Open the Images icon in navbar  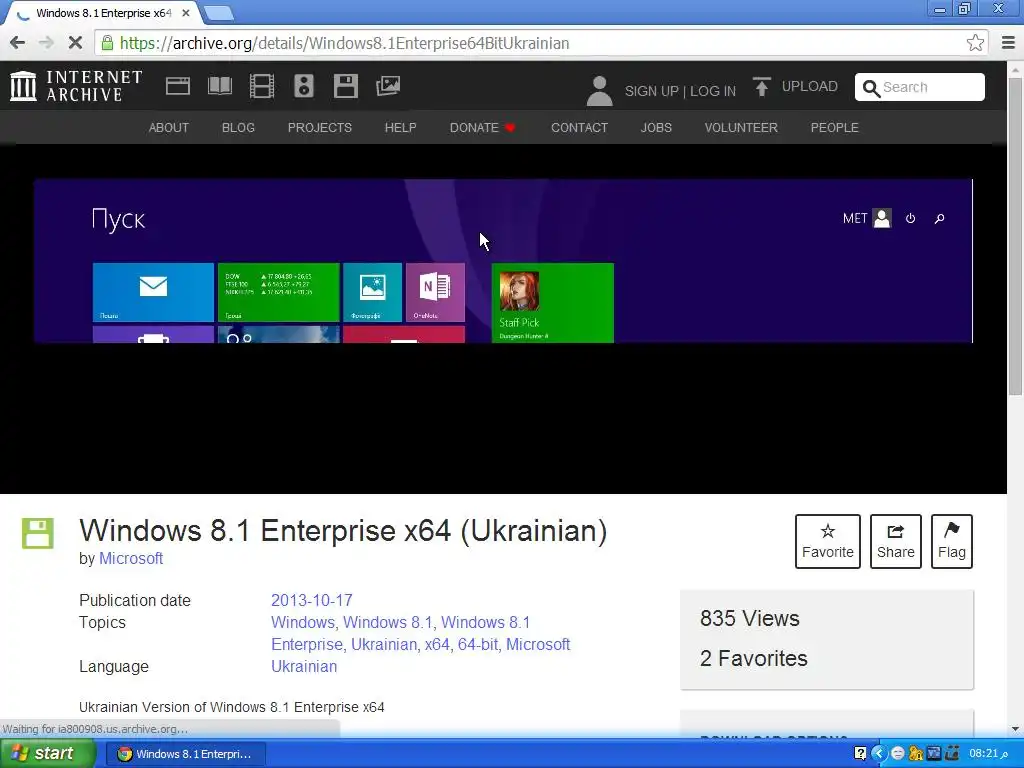pos(388,86)
